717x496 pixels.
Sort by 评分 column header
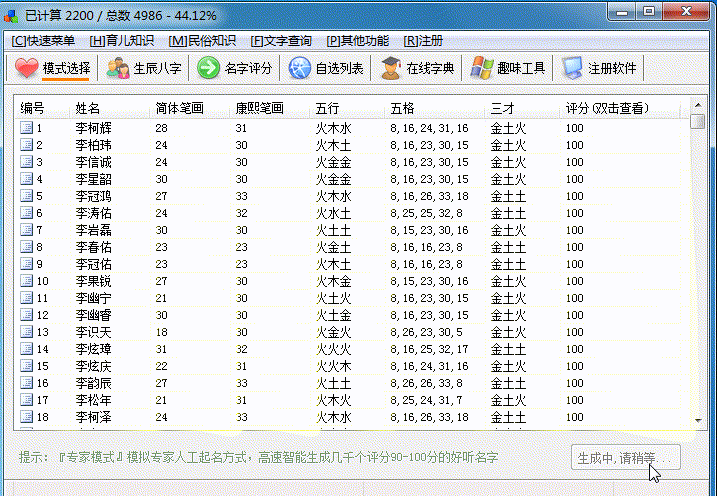click(606, 108)
